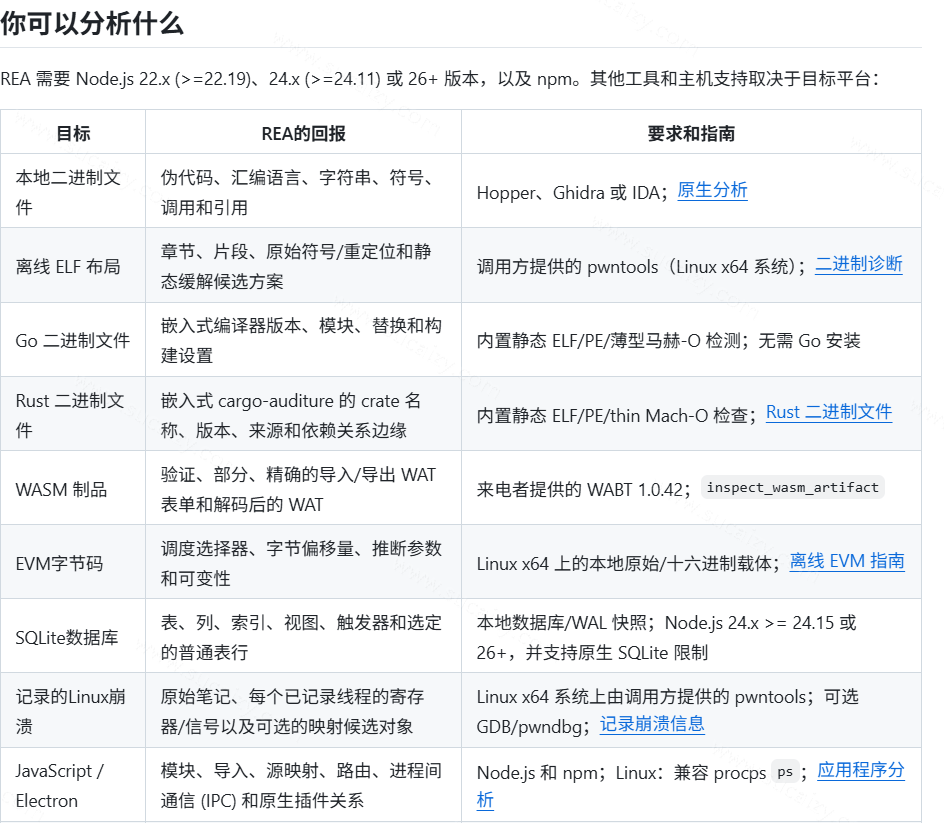Click the text 本地数据库/WAL 快照
The height and width of the screenshot is (823, 944).
point(561,623)
